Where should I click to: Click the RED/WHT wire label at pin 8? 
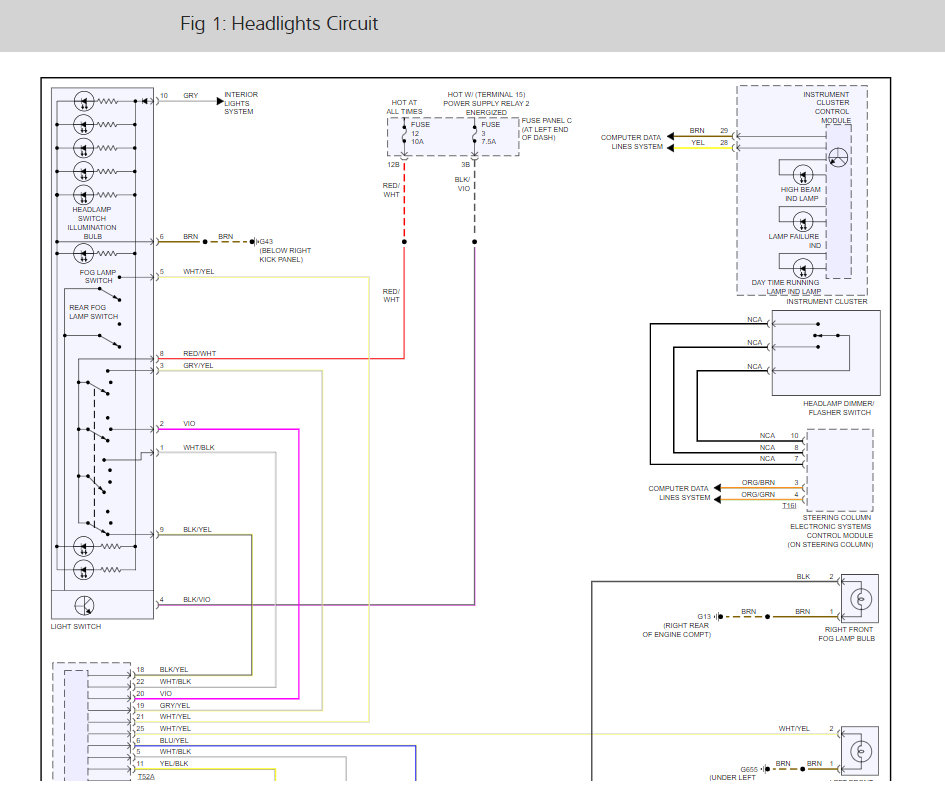click(x=199, y=354)
